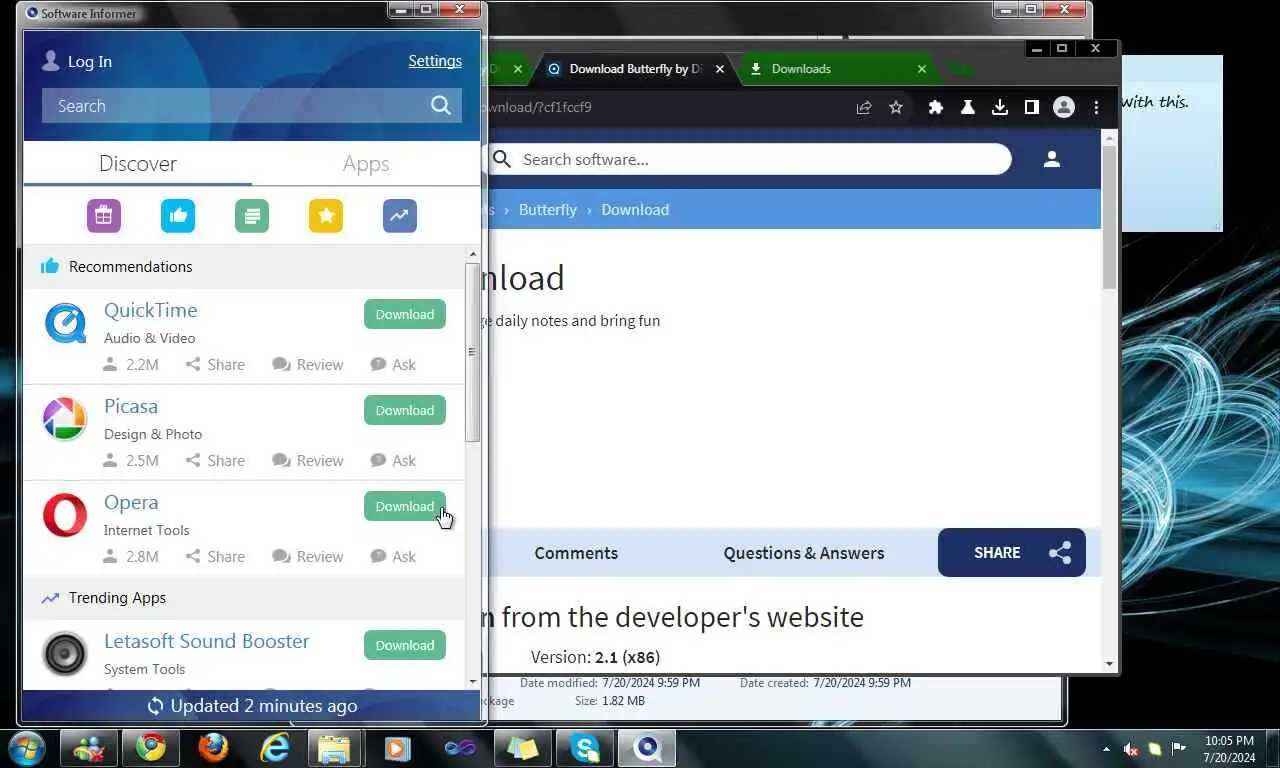Click Review under Picasa

point(308,461)
